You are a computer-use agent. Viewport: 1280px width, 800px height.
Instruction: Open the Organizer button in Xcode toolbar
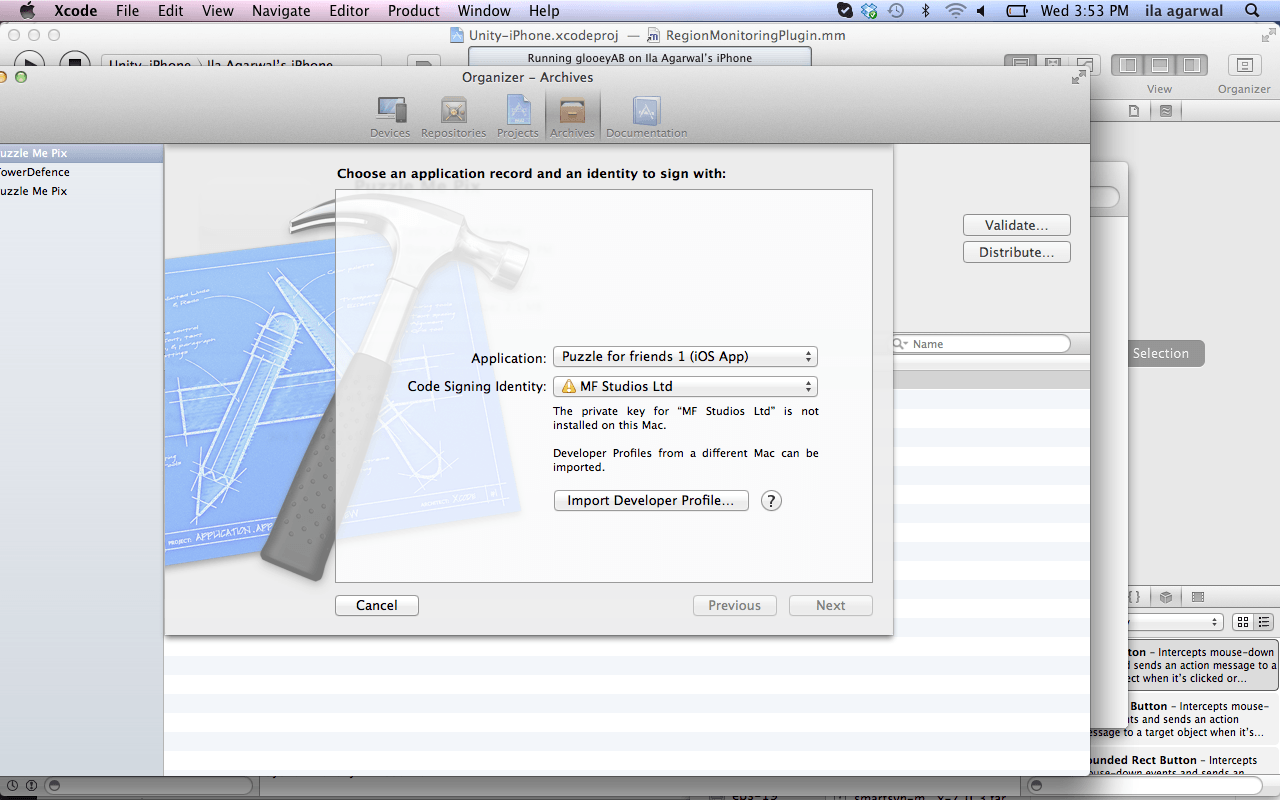click(x=1244, y=66)
